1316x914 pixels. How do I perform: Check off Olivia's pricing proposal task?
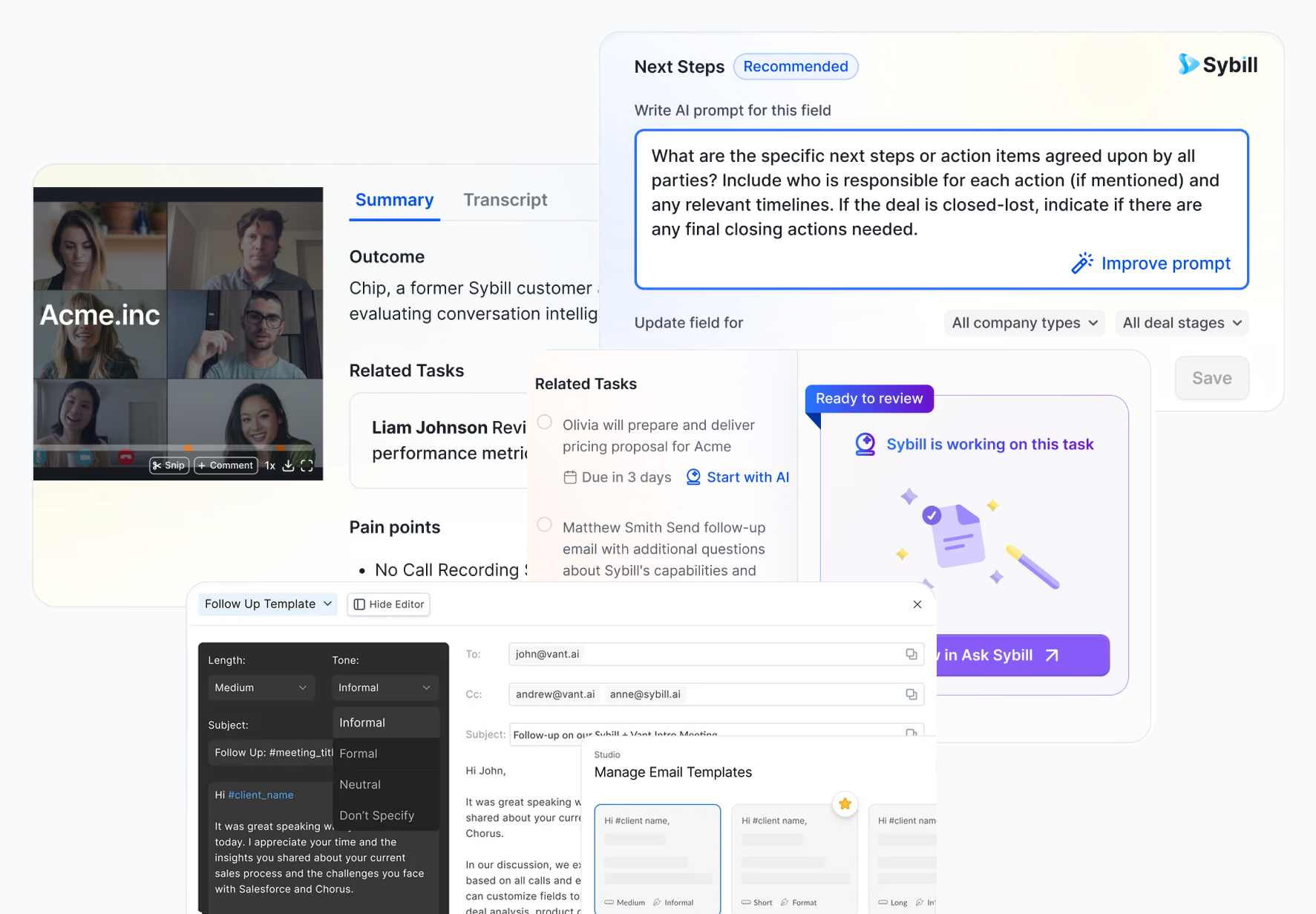point(545,422)
